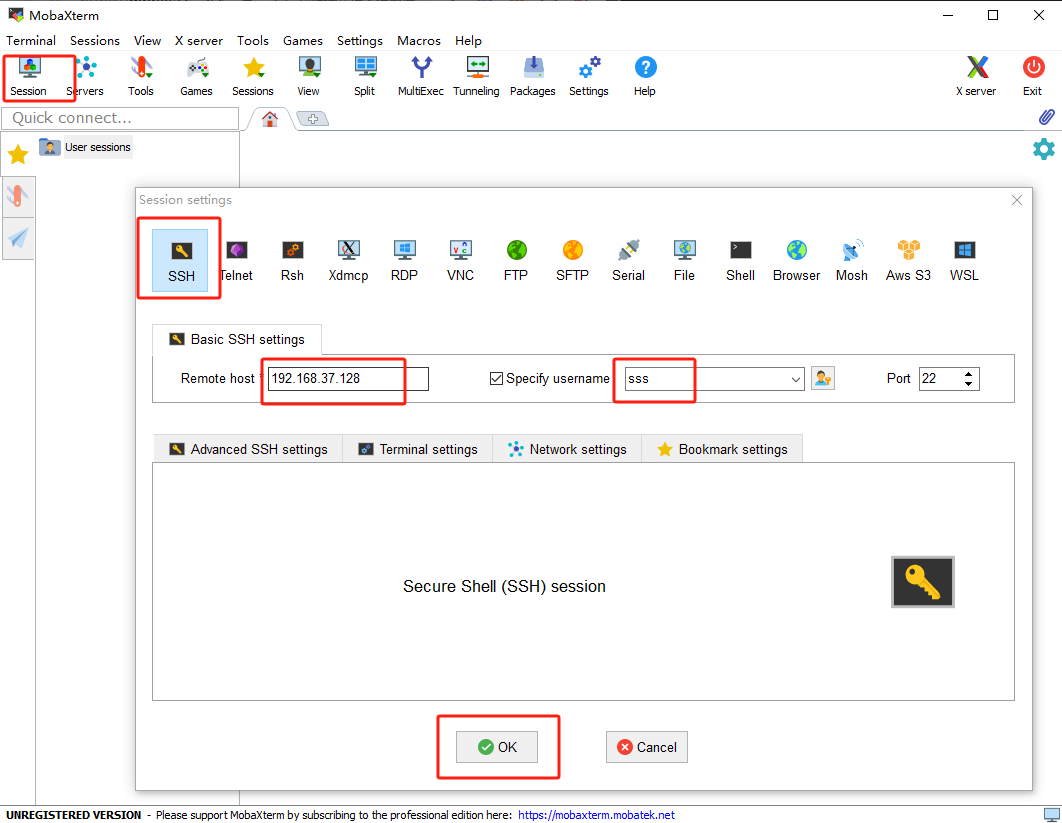Select the Serial session type
Screen dimensions: 1062x823
pyautogui.click(x=629, y=260)
